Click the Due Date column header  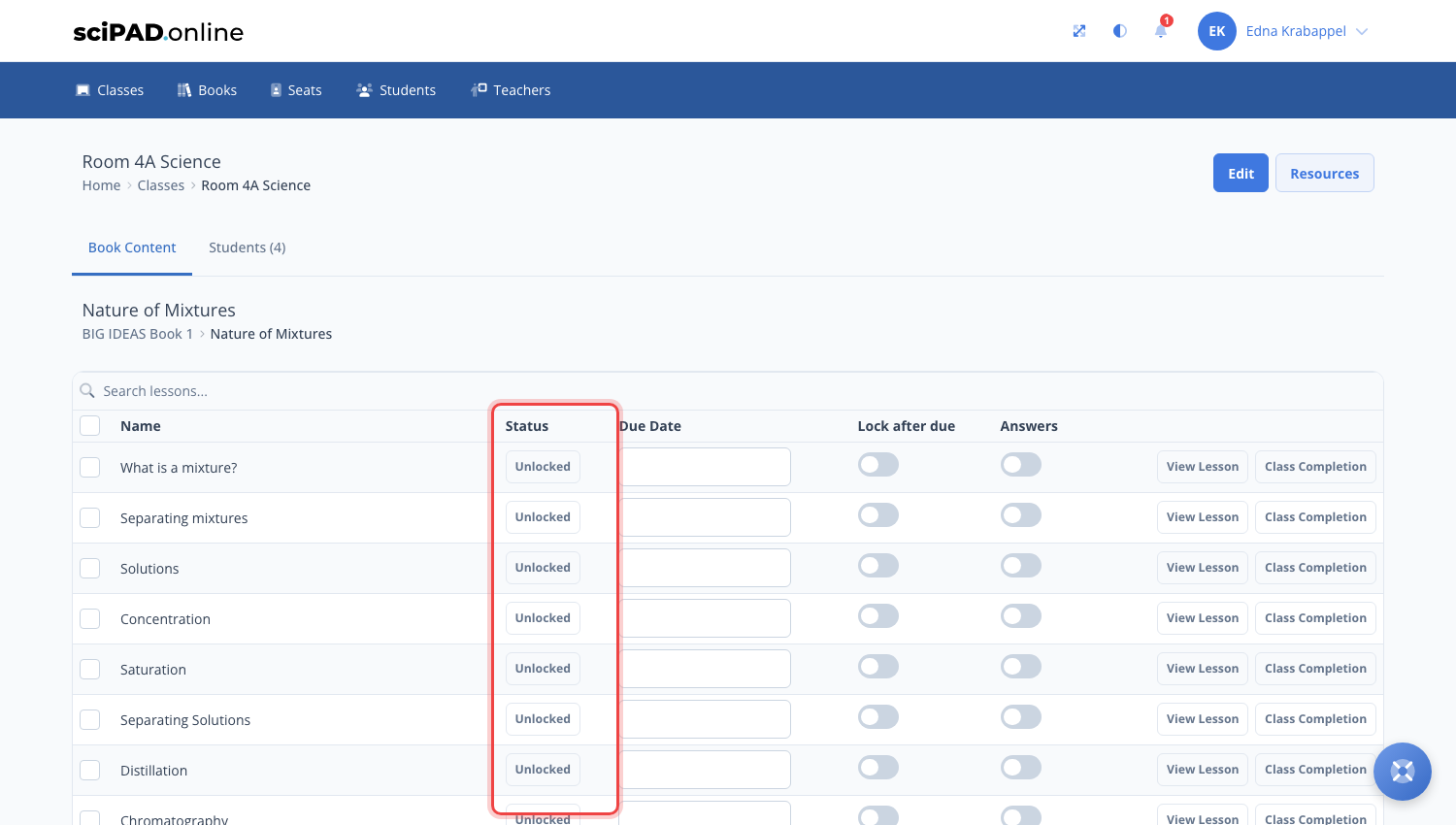(650, 426)
